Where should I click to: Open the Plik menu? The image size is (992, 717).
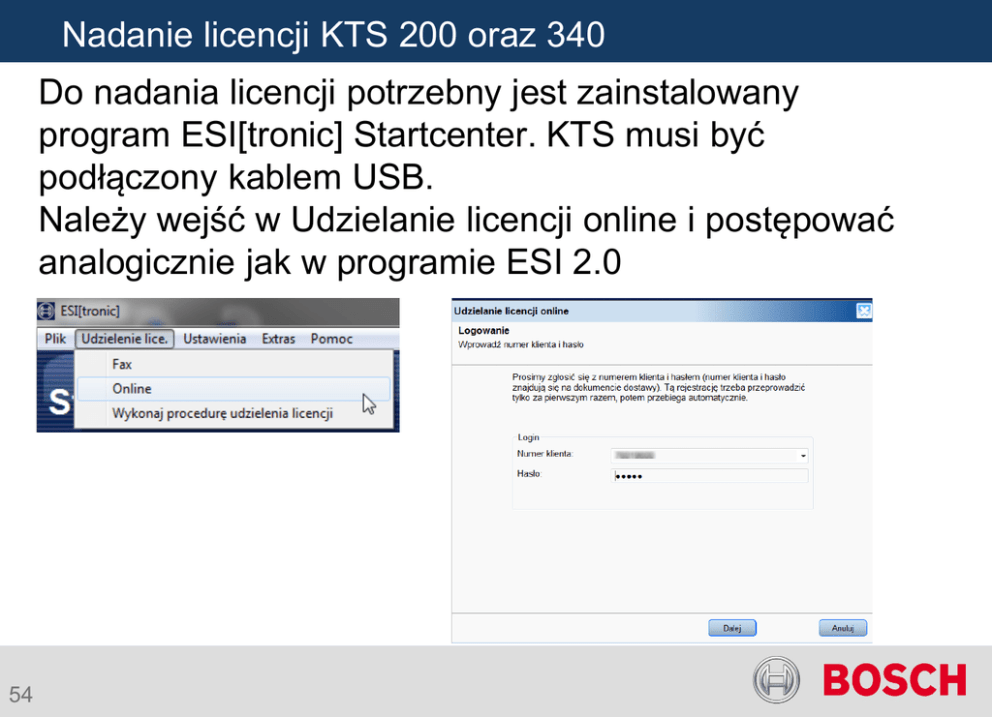(55, 339)
